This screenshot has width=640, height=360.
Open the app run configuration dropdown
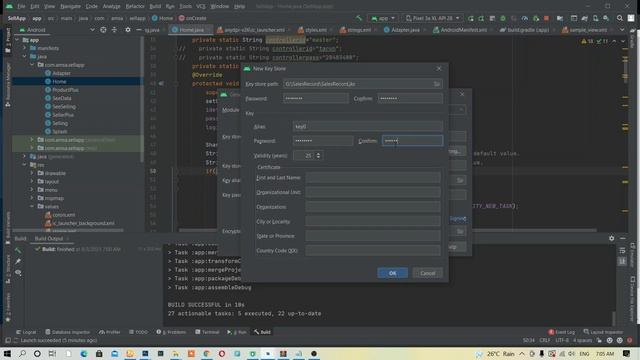(x=383, y=18)
